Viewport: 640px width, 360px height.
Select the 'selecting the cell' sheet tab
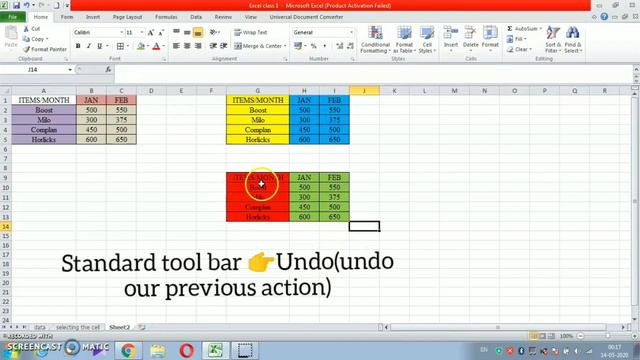[78, 327]
